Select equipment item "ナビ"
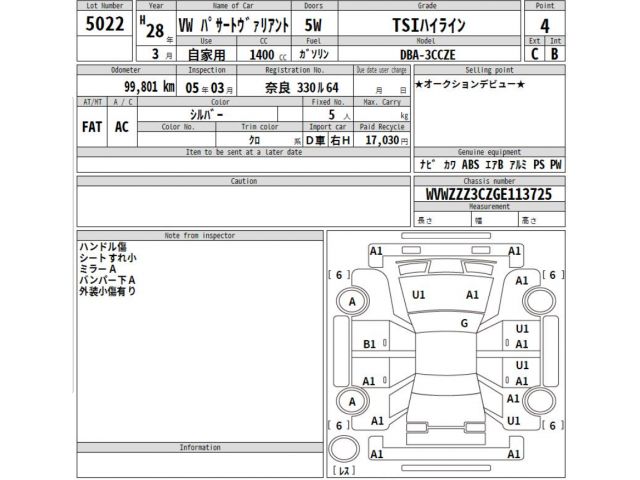Screen dimensions: 640x480 click(x=427, y=164)
